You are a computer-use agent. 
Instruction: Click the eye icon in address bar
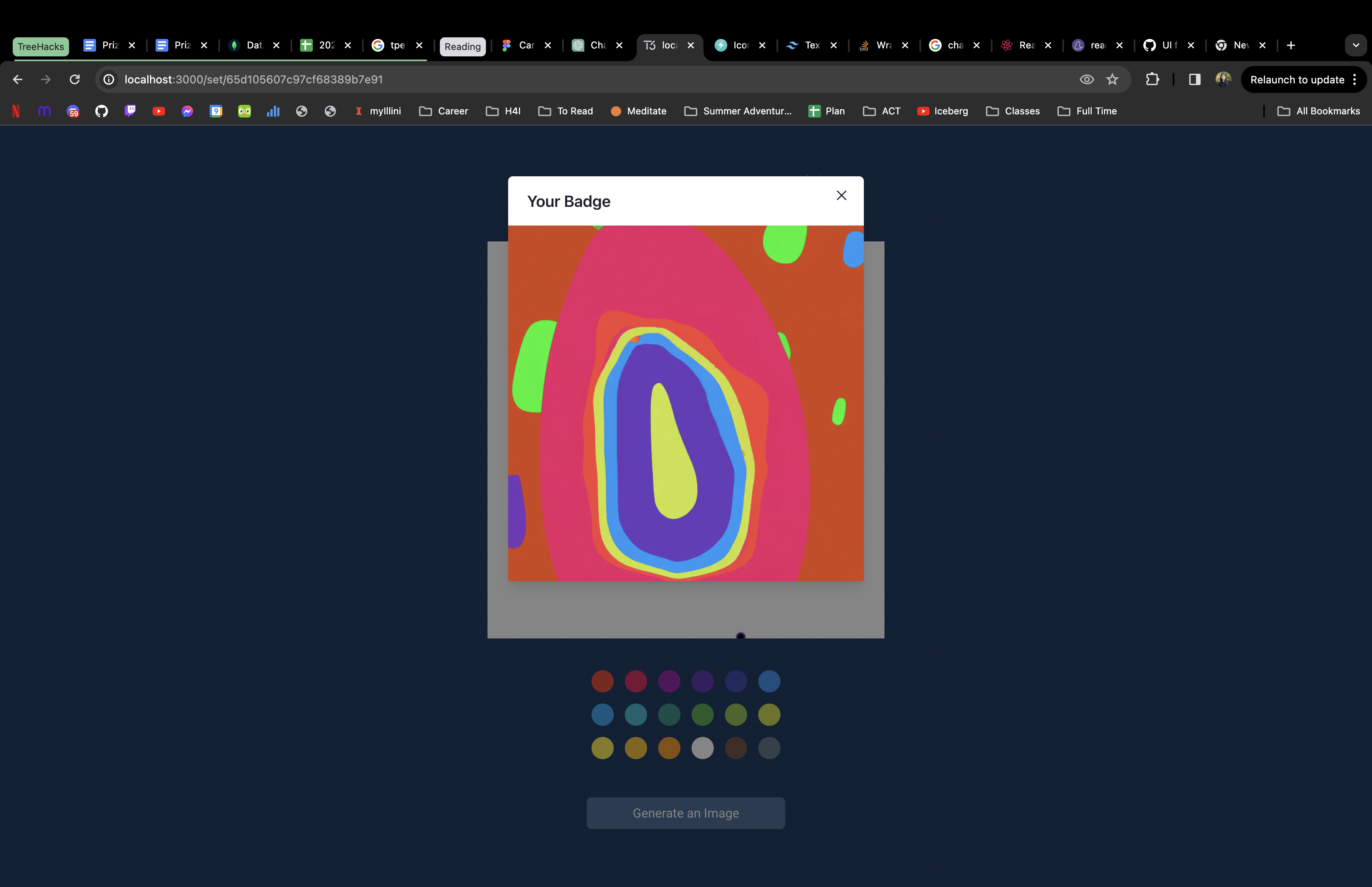click(x=1086, y=79)
